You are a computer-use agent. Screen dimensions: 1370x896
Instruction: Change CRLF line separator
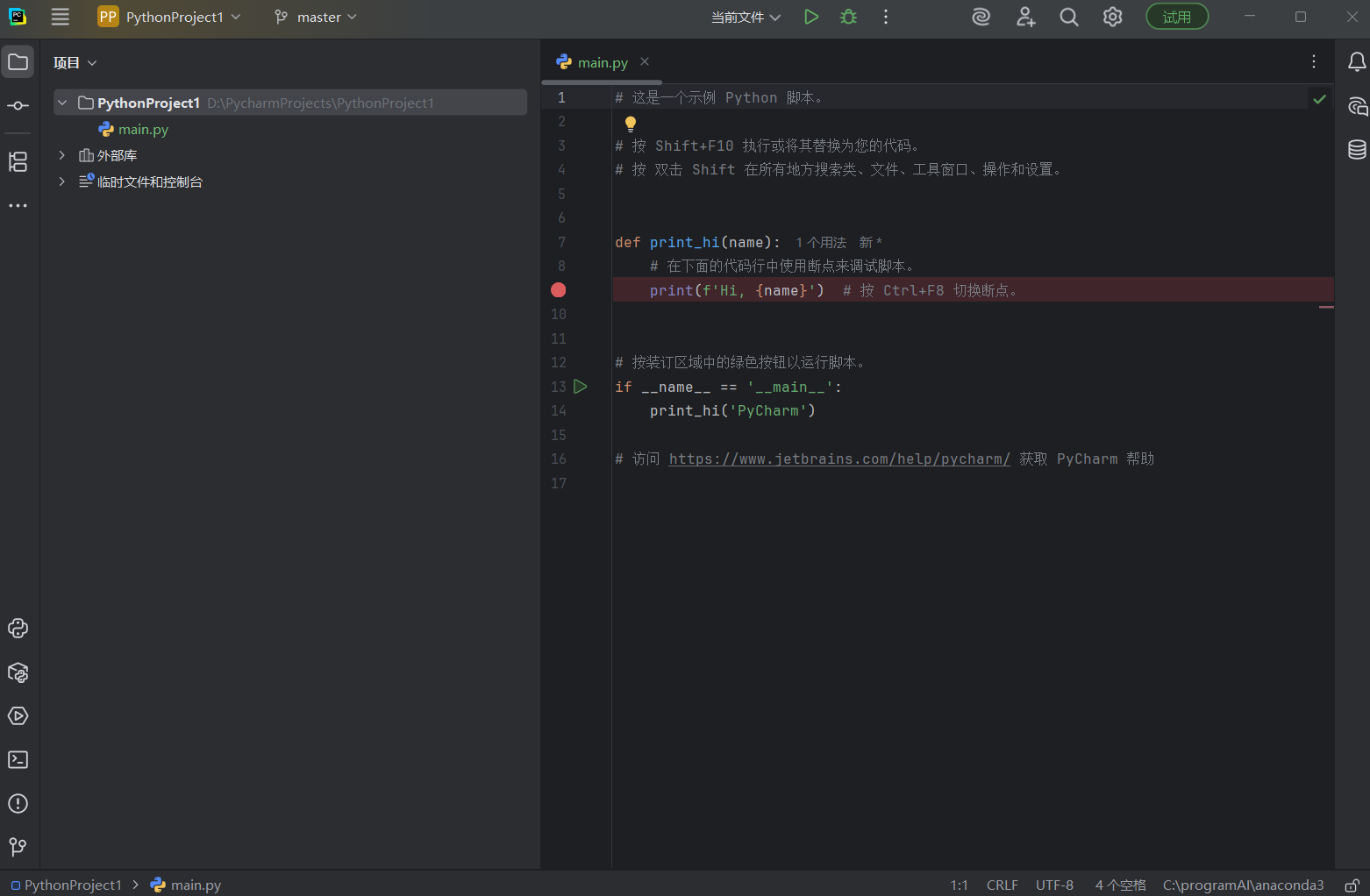pos(1002,885)
